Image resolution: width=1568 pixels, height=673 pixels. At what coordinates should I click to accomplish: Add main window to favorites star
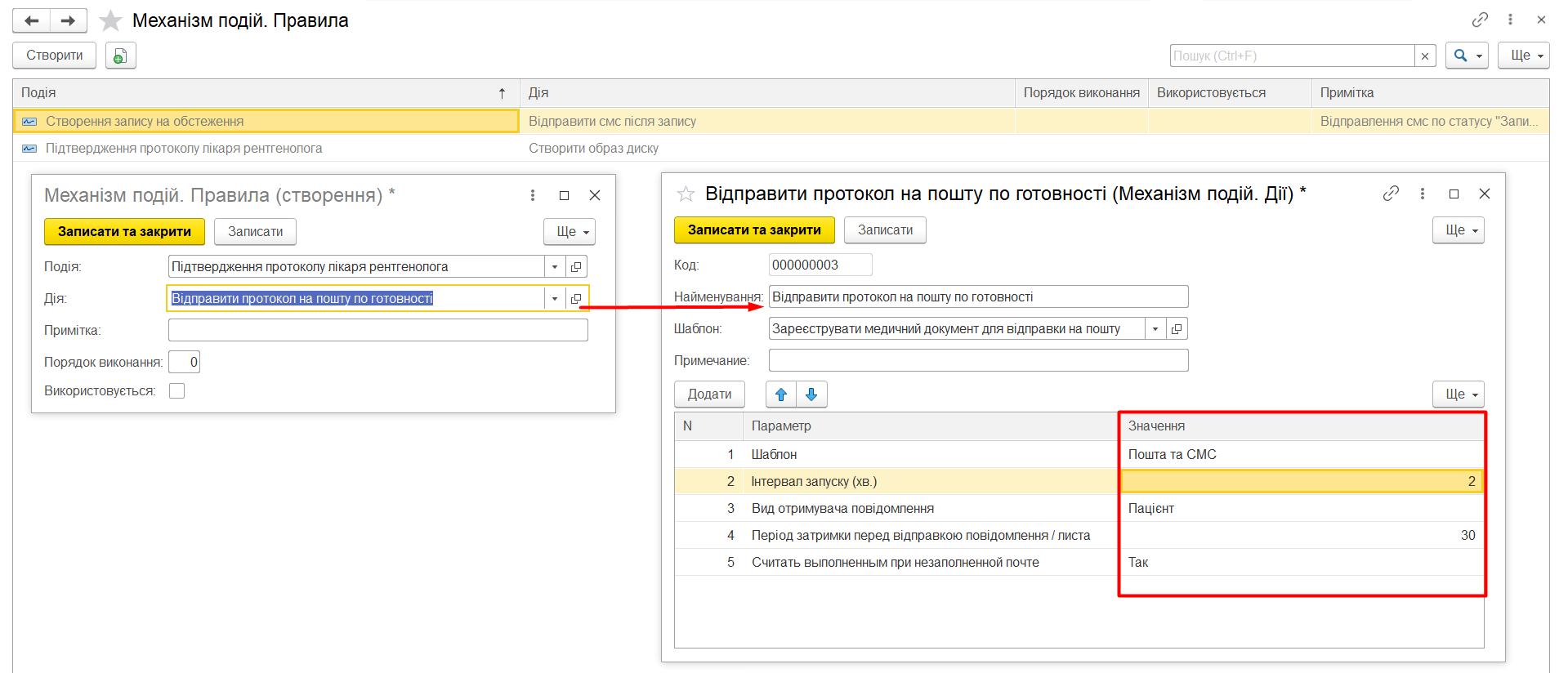click(x=110, y=21)
